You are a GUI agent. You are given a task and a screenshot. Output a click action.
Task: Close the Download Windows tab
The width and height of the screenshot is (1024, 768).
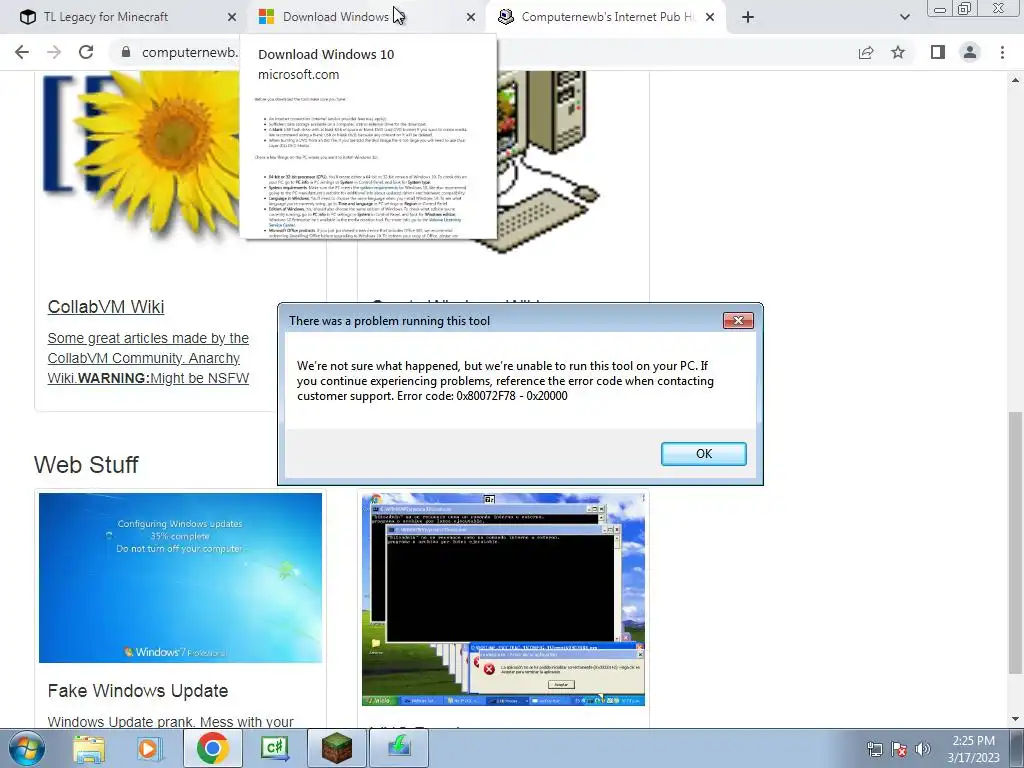pyautogui.click(x=471, y=18)
